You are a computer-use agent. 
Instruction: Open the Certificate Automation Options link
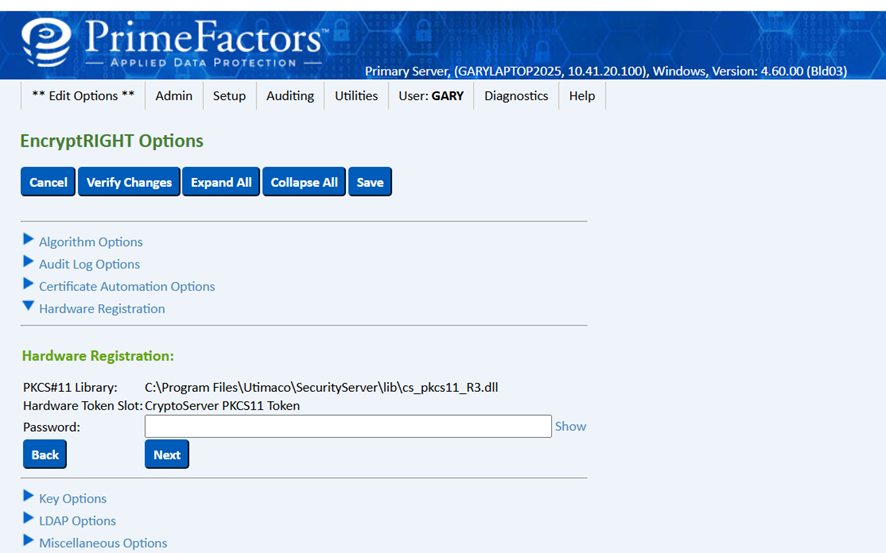[x=127, y=286]
